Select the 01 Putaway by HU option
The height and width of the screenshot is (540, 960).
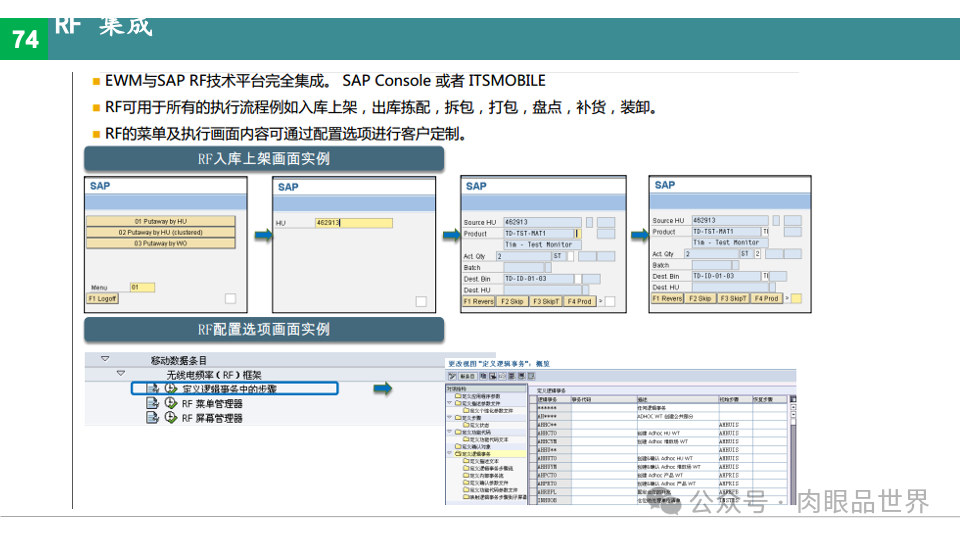[160, 221]
